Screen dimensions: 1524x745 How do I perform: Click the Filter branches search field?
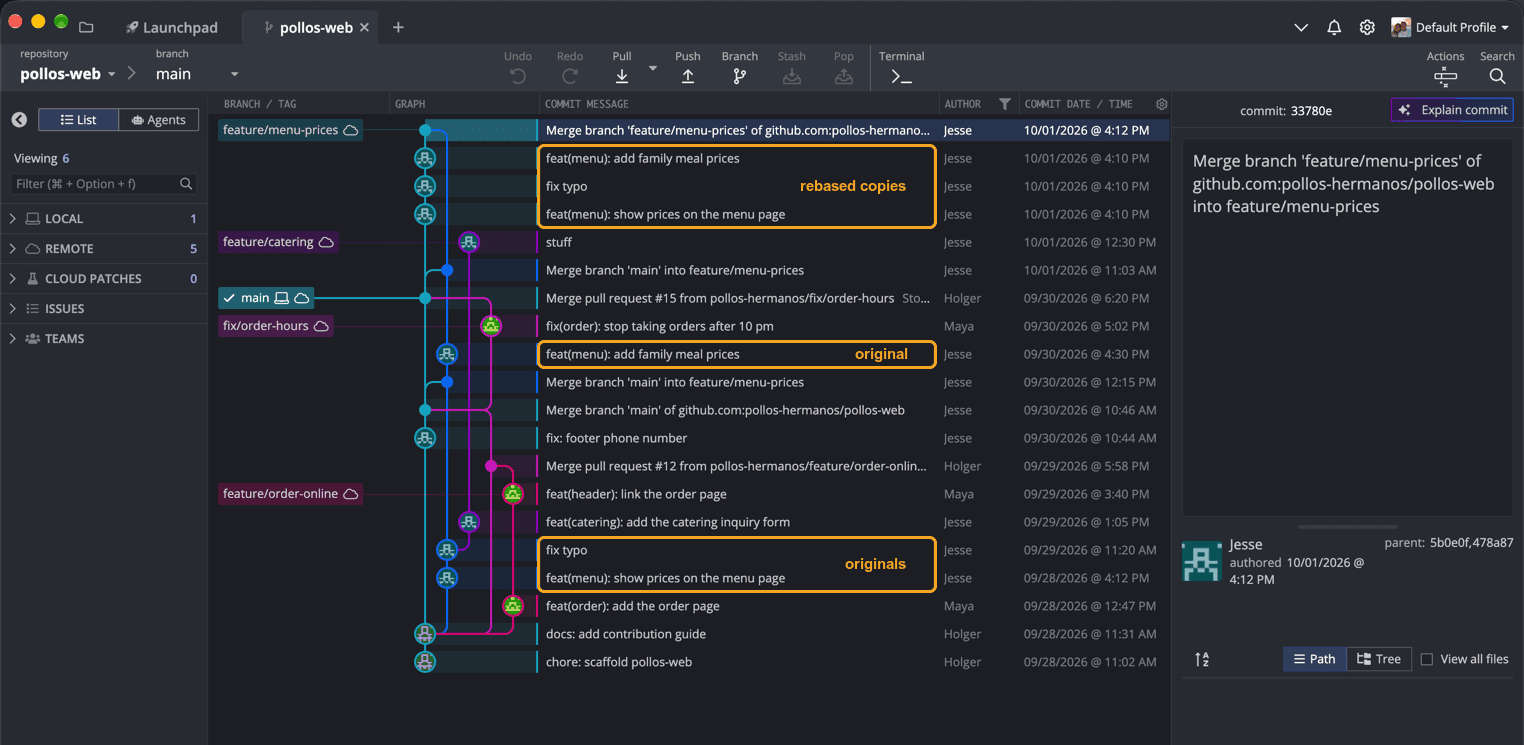tap(104, 184)
